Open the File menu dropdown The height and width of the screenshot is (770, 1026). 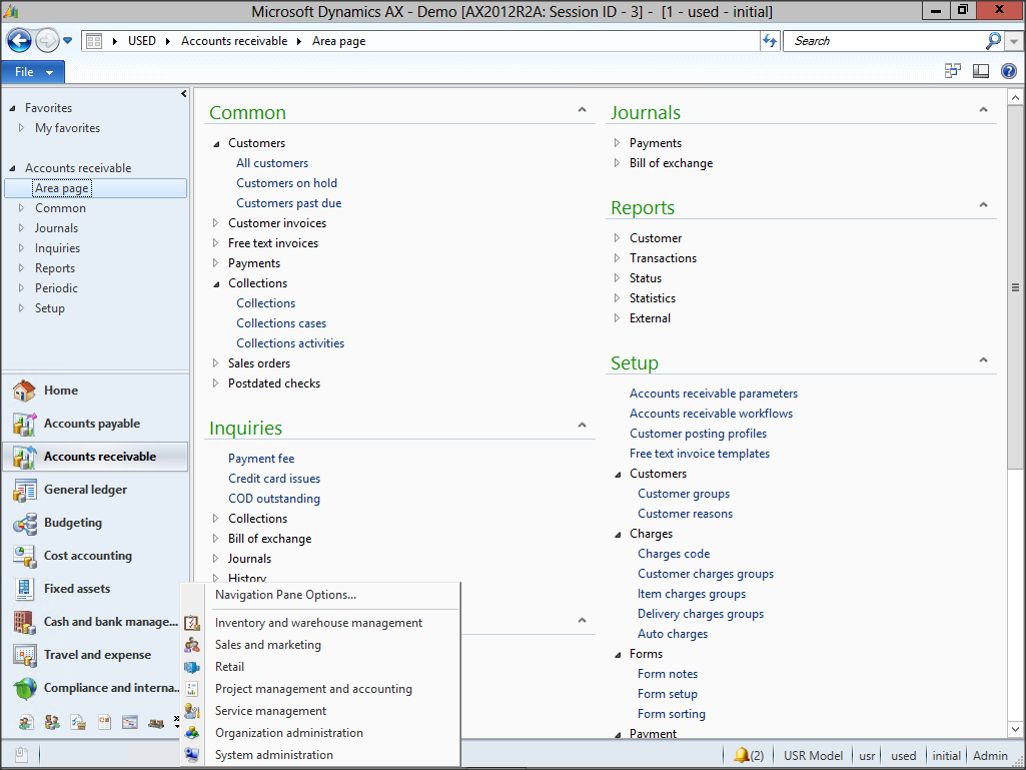pos(34,72)
